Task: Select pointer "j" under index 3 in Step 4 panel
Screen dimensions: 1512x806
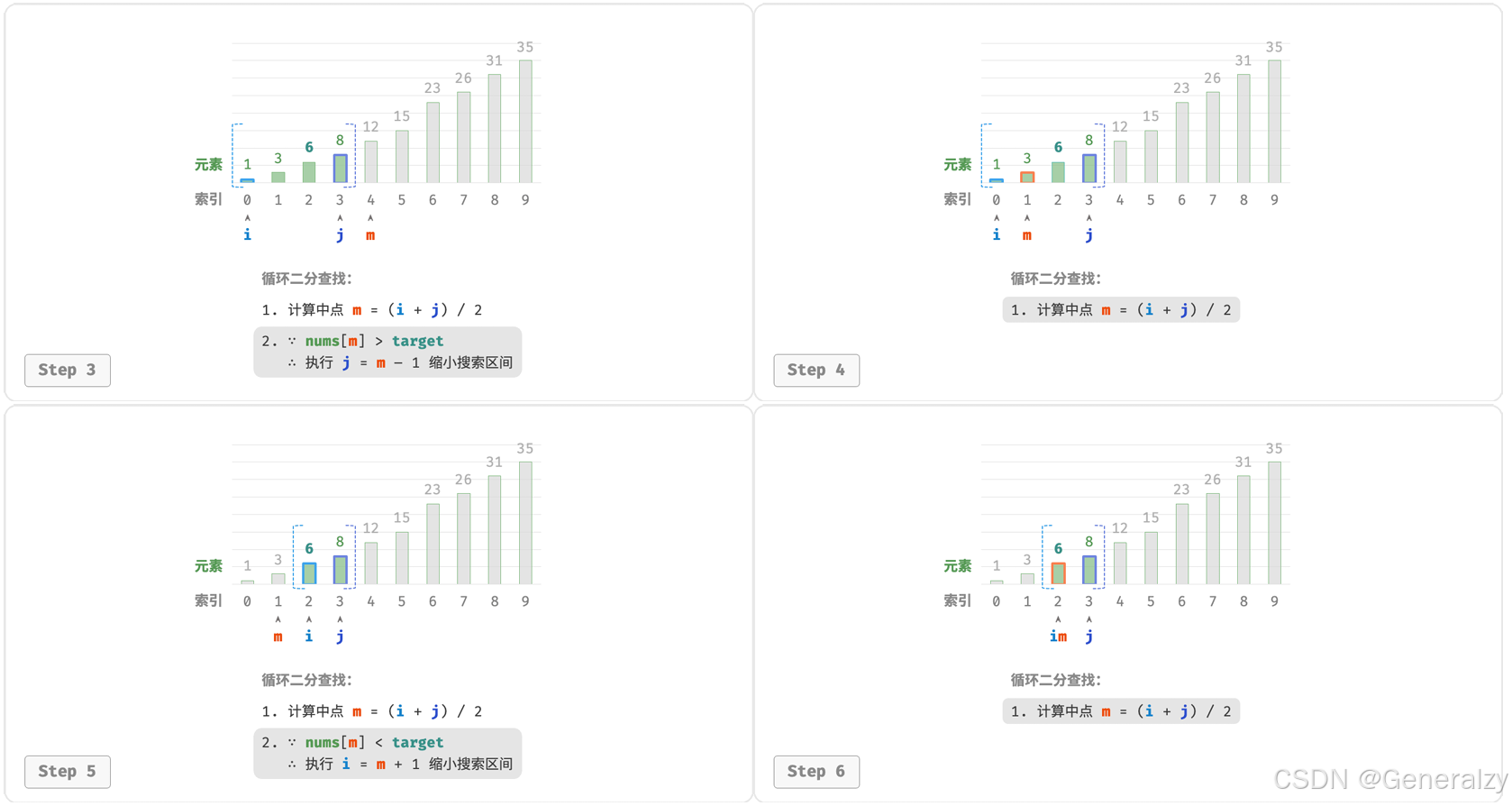Action: [x=1088, y=235]
